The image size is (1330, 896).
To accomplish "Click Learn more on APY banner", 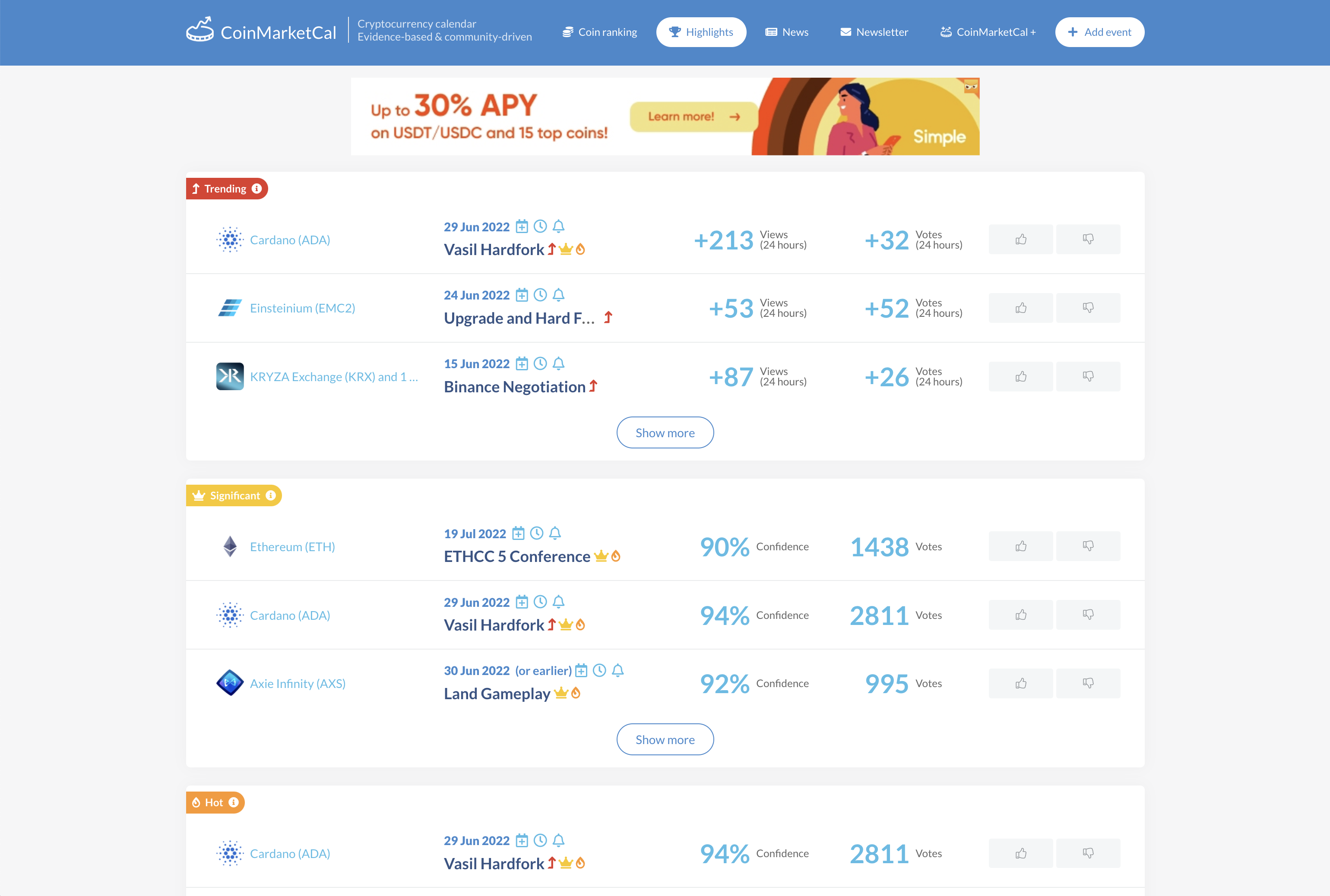I will tap(693, 117).
